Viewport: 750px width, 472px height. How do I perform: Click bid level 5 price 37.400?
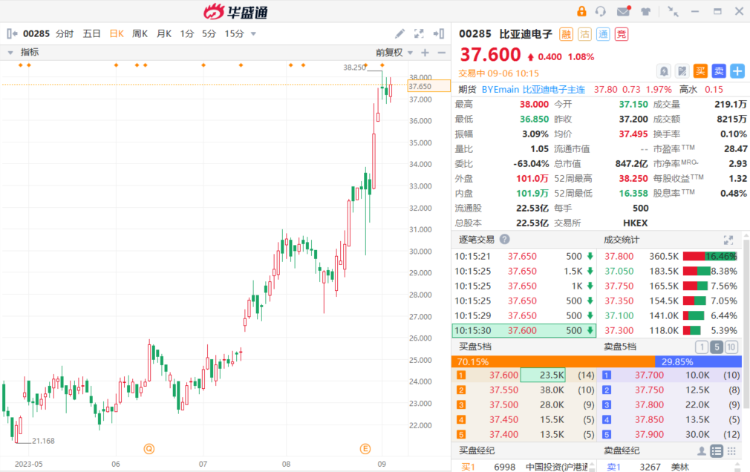pos(504,434)
